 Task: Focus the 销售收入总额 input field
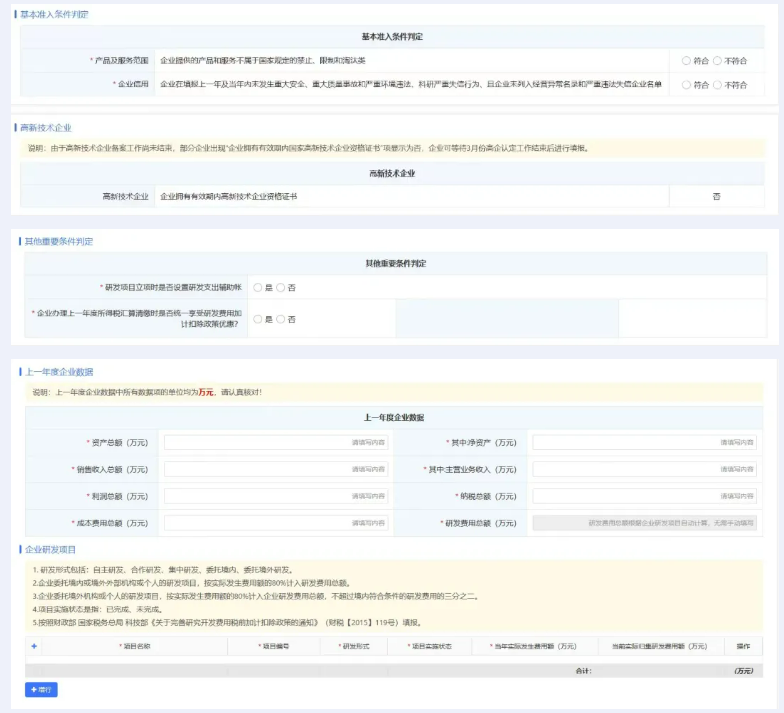(276, 469)
